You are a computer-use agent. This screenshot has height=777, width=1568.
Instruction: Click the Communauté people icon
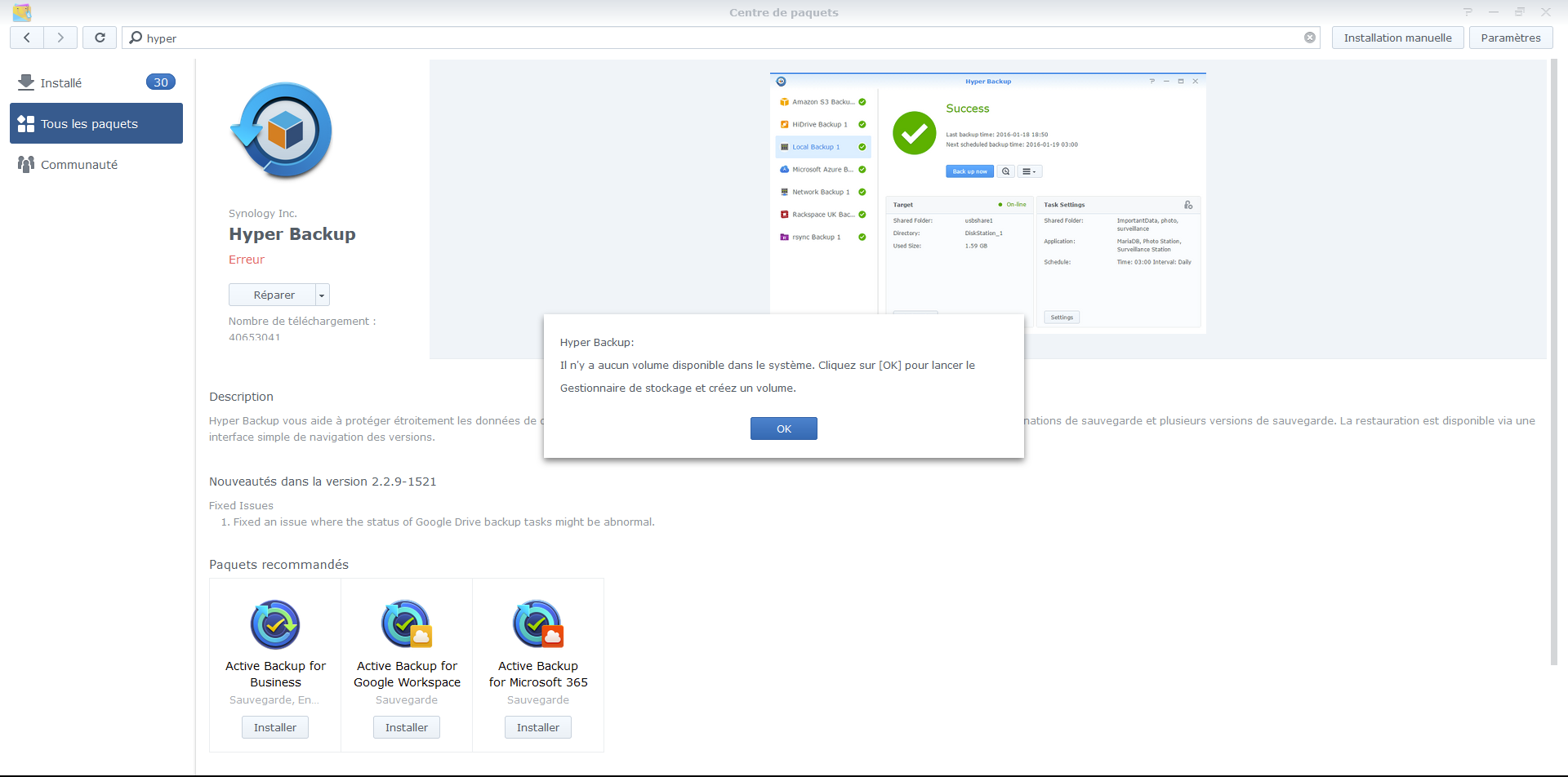click(x=26, y=164)
